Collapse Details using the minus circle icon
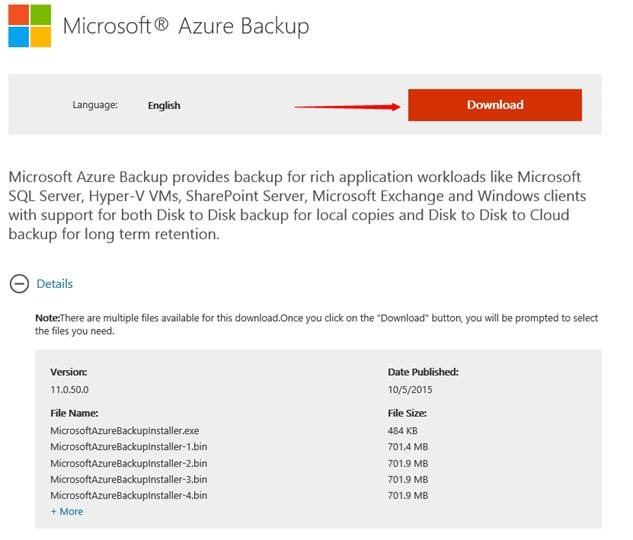Viewport: 633px width, 540px height. 18,284
